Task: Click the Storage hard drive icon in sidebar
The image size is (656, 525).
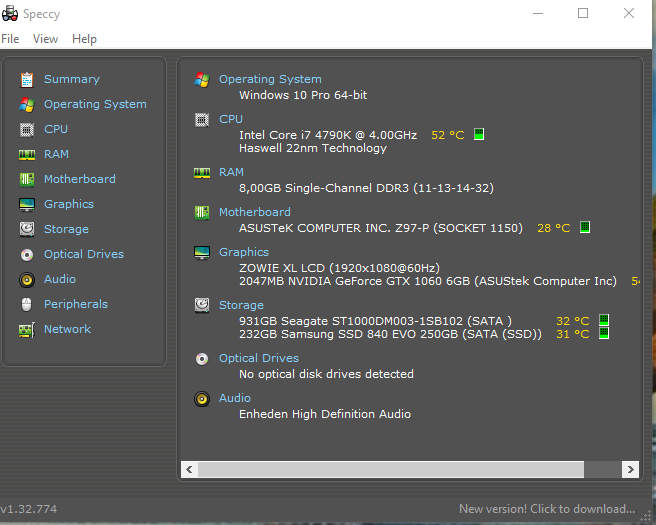Action: tap(27, 229)
